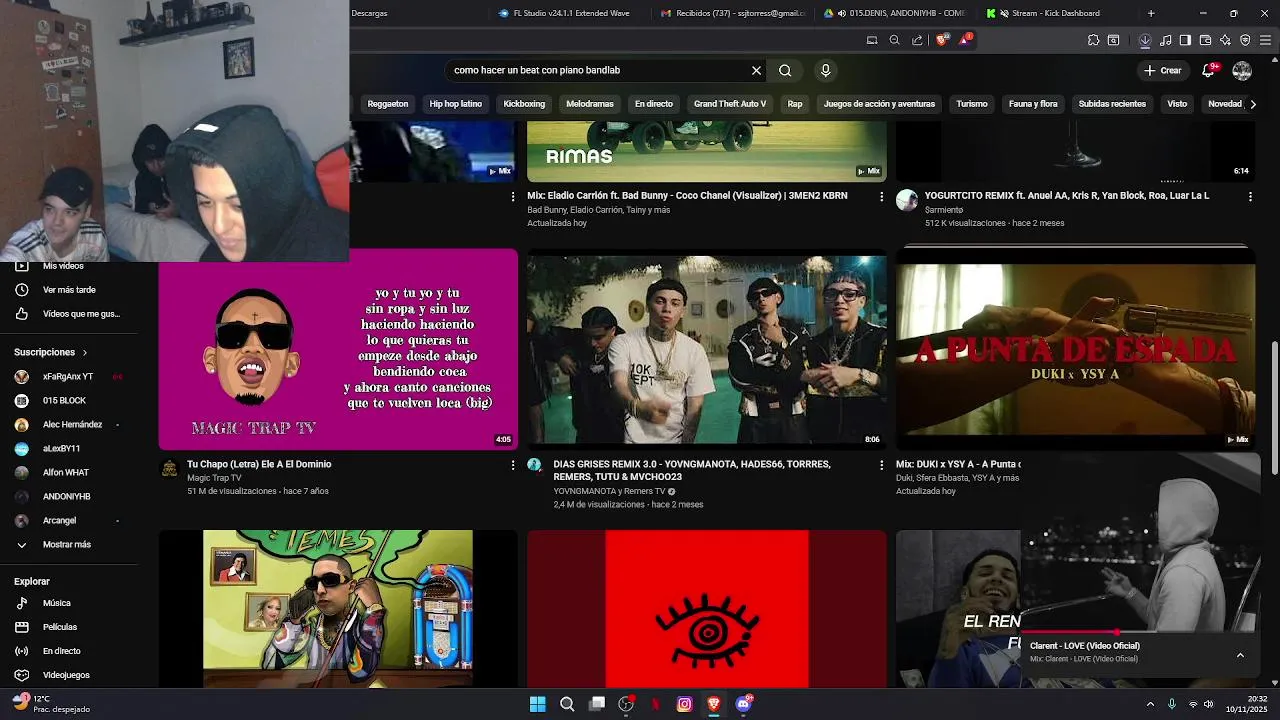
Task: Select the Subidas recientes filter chip
Action: [x=1112, y=104]
